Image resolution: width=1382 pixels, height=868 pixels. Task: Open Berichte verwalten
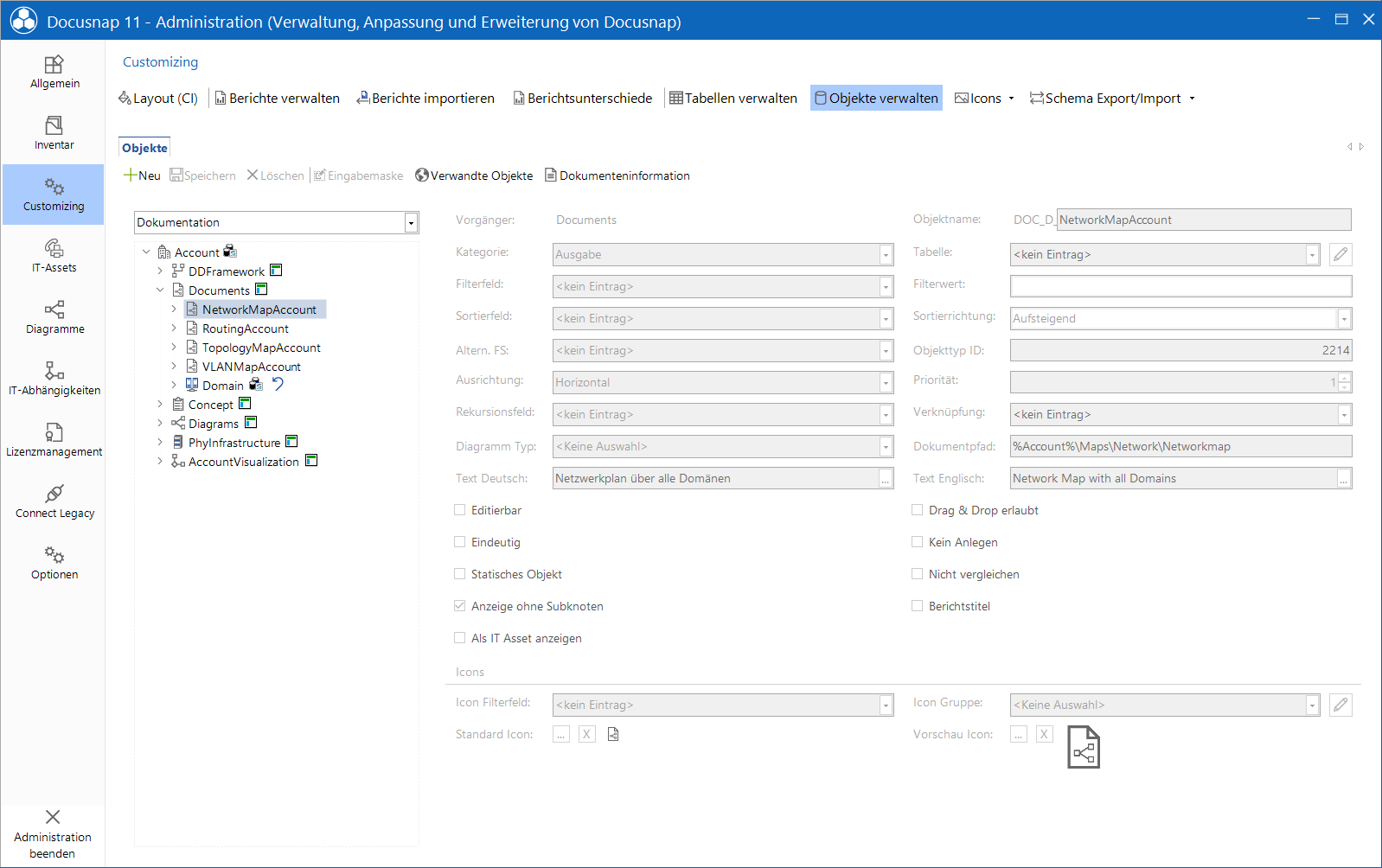click(x=277, y=99)
